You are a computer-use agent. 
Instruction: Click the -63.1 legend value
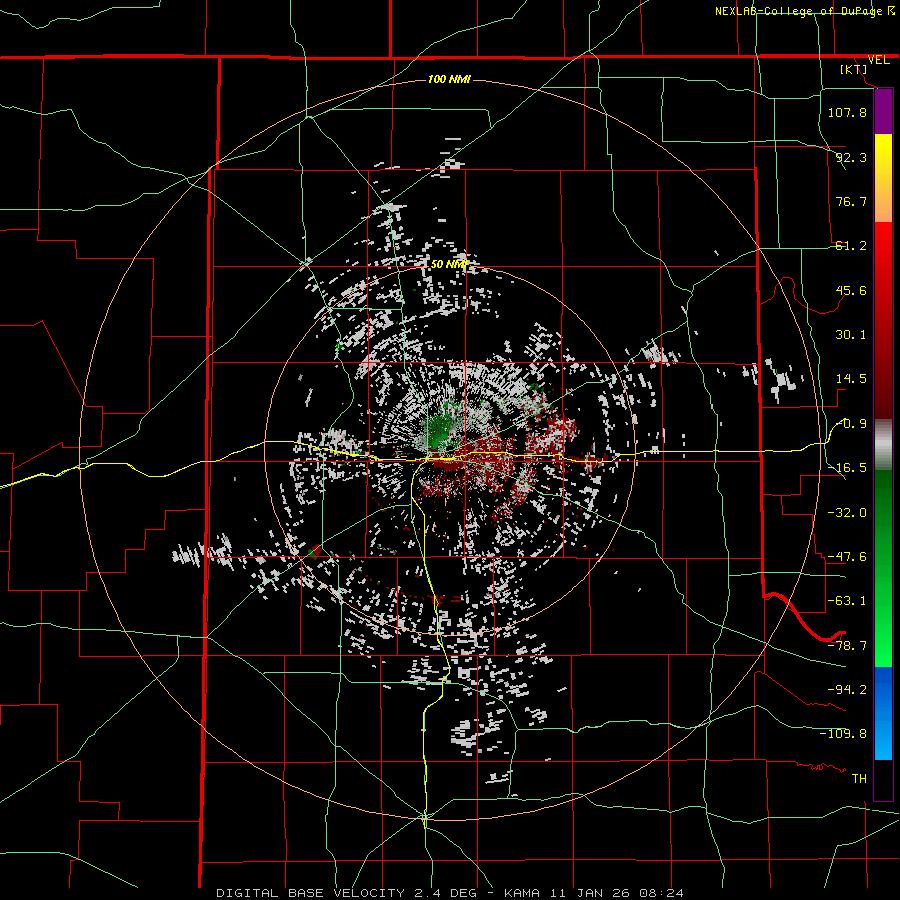tap(847, 601)
